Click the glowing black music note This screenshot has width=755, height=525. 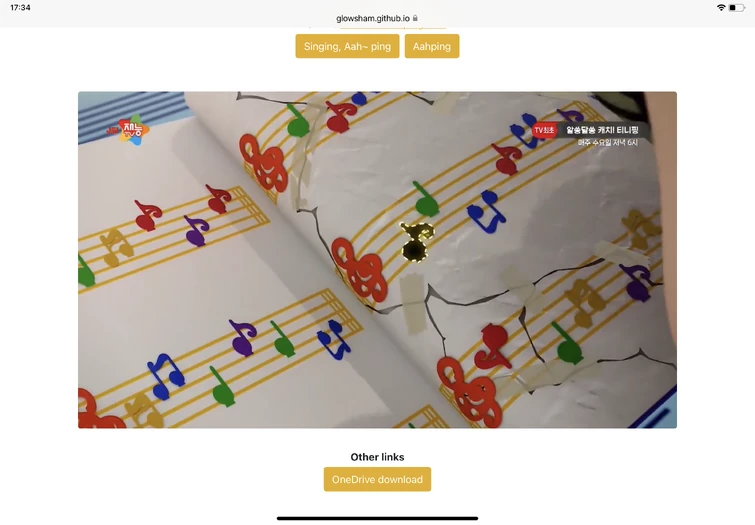coord(417,242)
